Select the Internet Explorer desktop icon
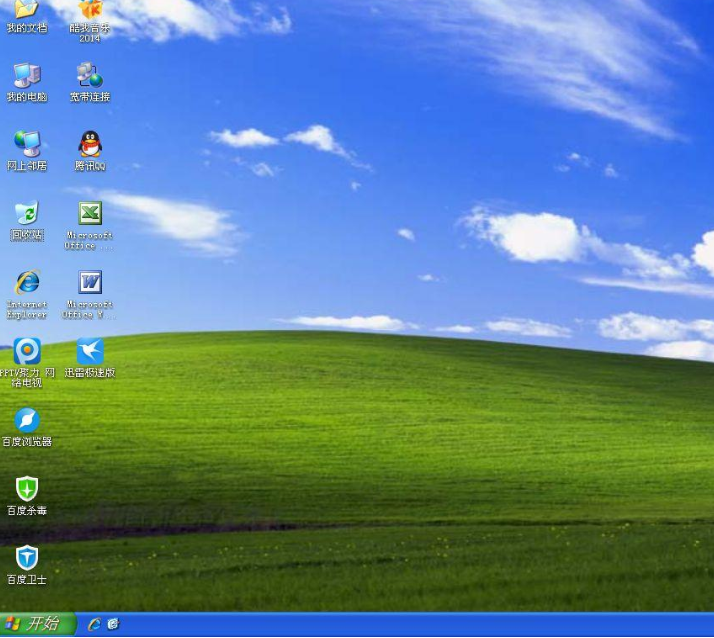This screenshot has width=714, height=638. 26,282
